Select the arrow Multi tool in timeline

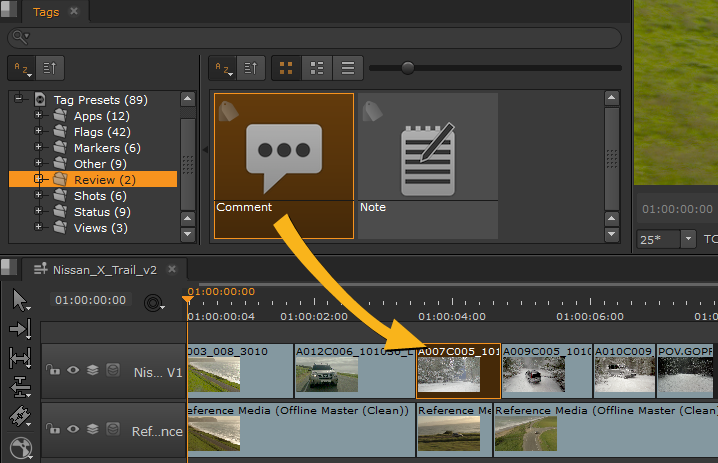click(20, 299)
